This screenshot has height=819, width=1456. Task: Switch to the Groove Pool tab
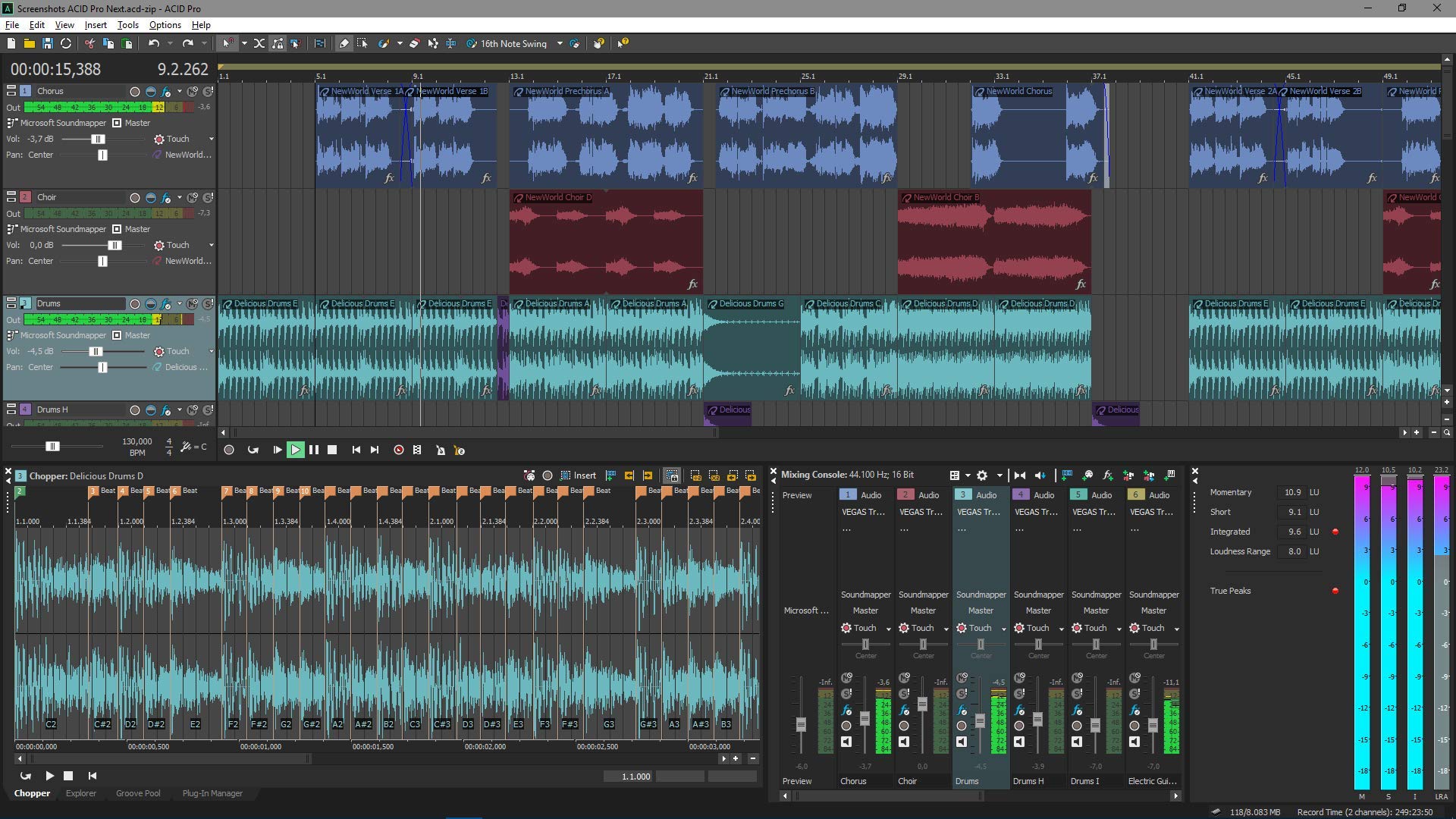(x=138, y=793)
